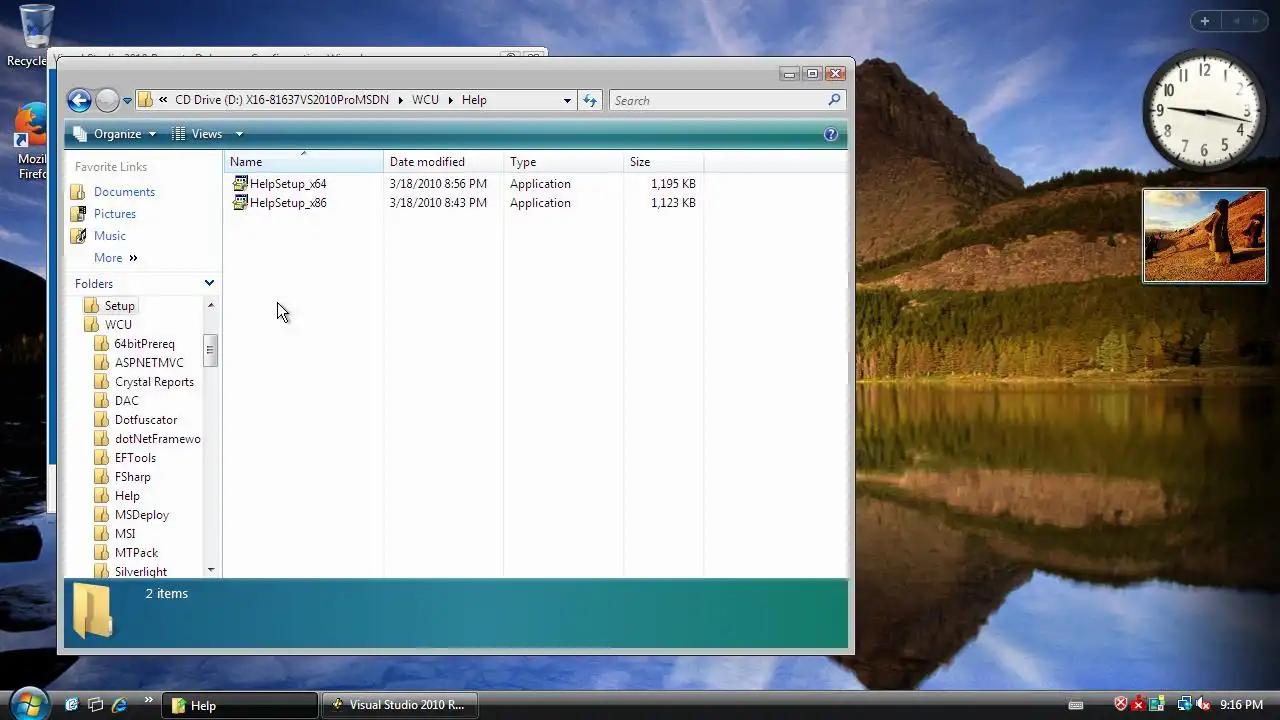Viewport: 1280px width, 720px height.
Task: Open Pictures favorite link
Action: (x=115, y=214)
